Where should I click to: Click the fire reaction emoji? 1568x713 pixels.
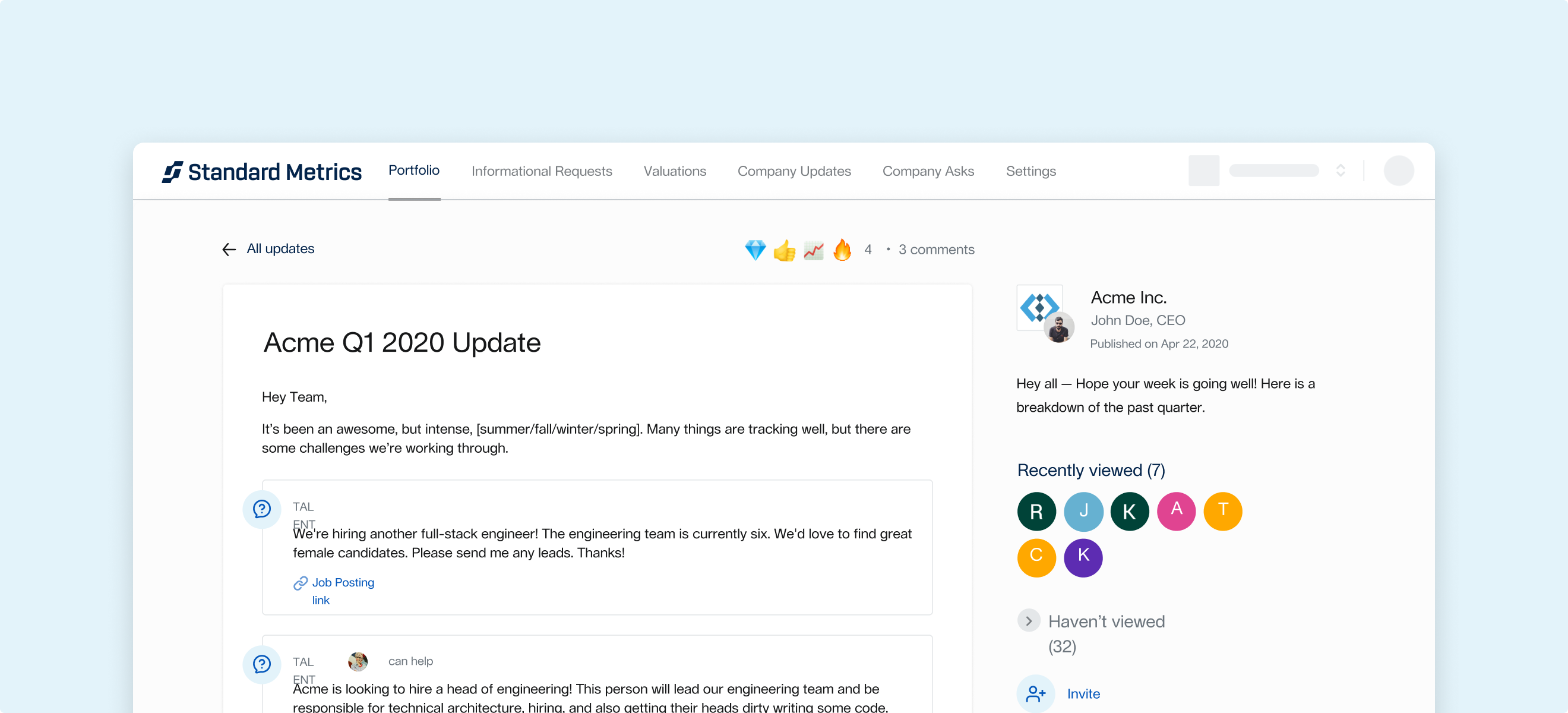tap(842, 250)
